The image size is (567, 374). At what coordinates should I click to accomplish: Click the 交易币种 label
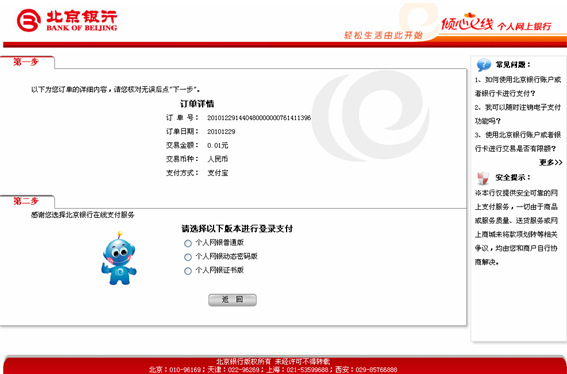pyautogui.click(x=182, y=159)
